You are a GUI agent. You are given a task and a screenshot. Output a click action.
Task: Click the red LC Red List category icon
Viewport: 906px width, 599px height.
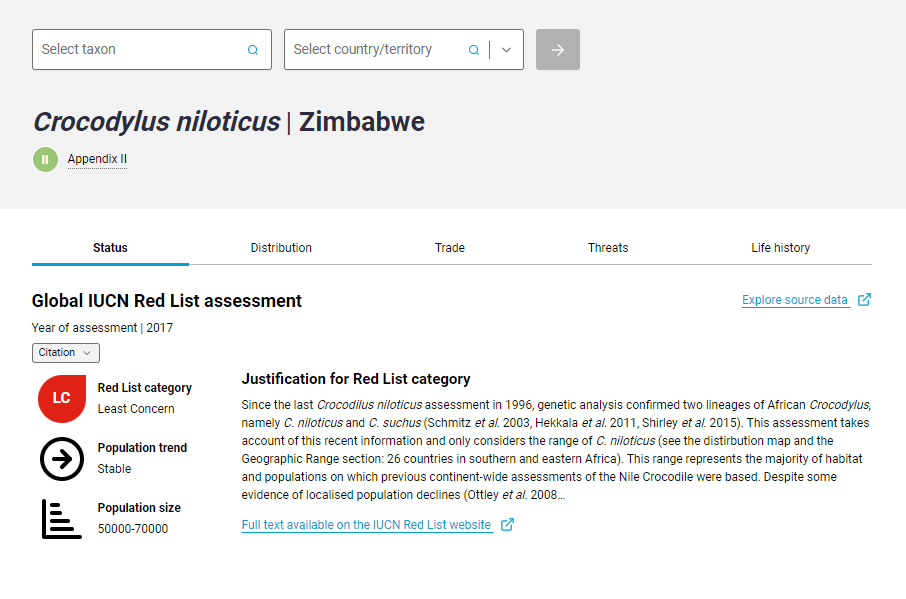click(61, 398)
